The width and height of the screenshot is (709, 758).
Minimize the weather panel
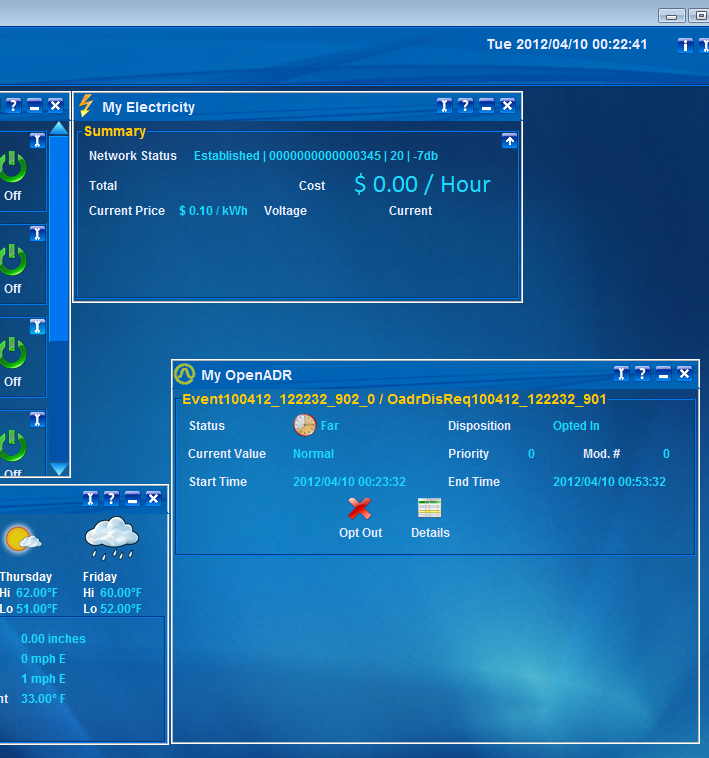(x=132, y=498)
